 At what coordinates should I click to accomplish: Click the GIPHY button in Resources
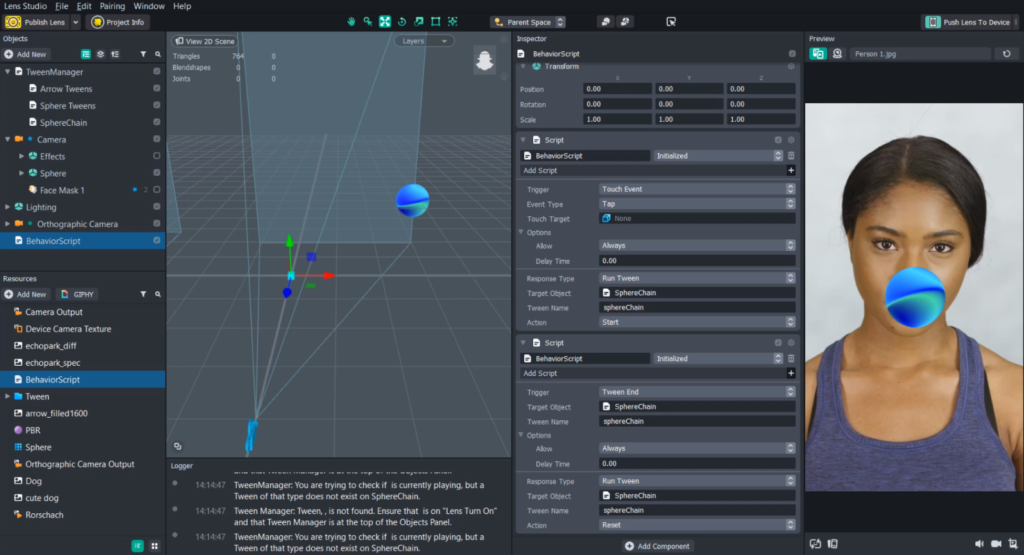pos(78,295)
